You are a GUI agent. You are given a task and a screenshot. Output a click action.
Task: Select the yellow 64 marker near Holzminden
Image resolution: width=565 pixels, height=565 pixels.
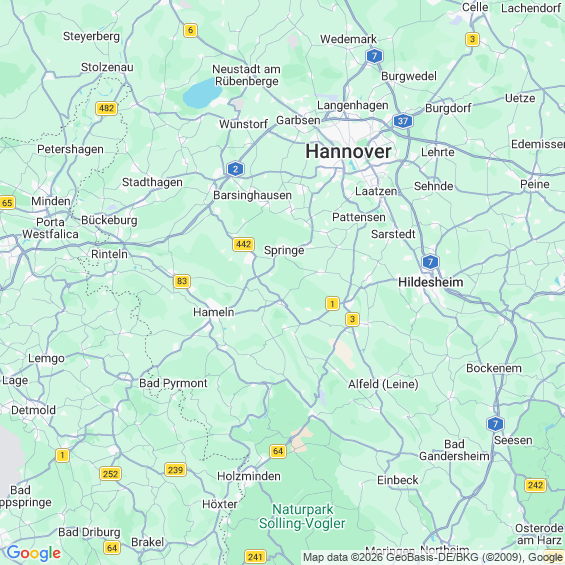click(278, 451)
